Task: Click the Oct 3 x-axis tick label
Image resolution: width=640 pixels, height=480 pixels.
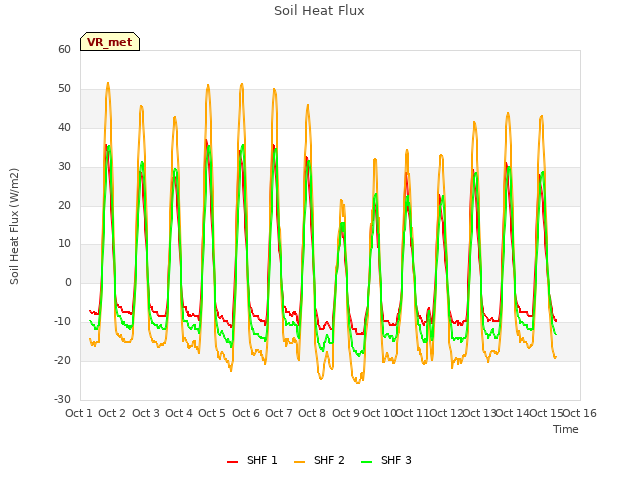Action: click(x=146, y=413)
